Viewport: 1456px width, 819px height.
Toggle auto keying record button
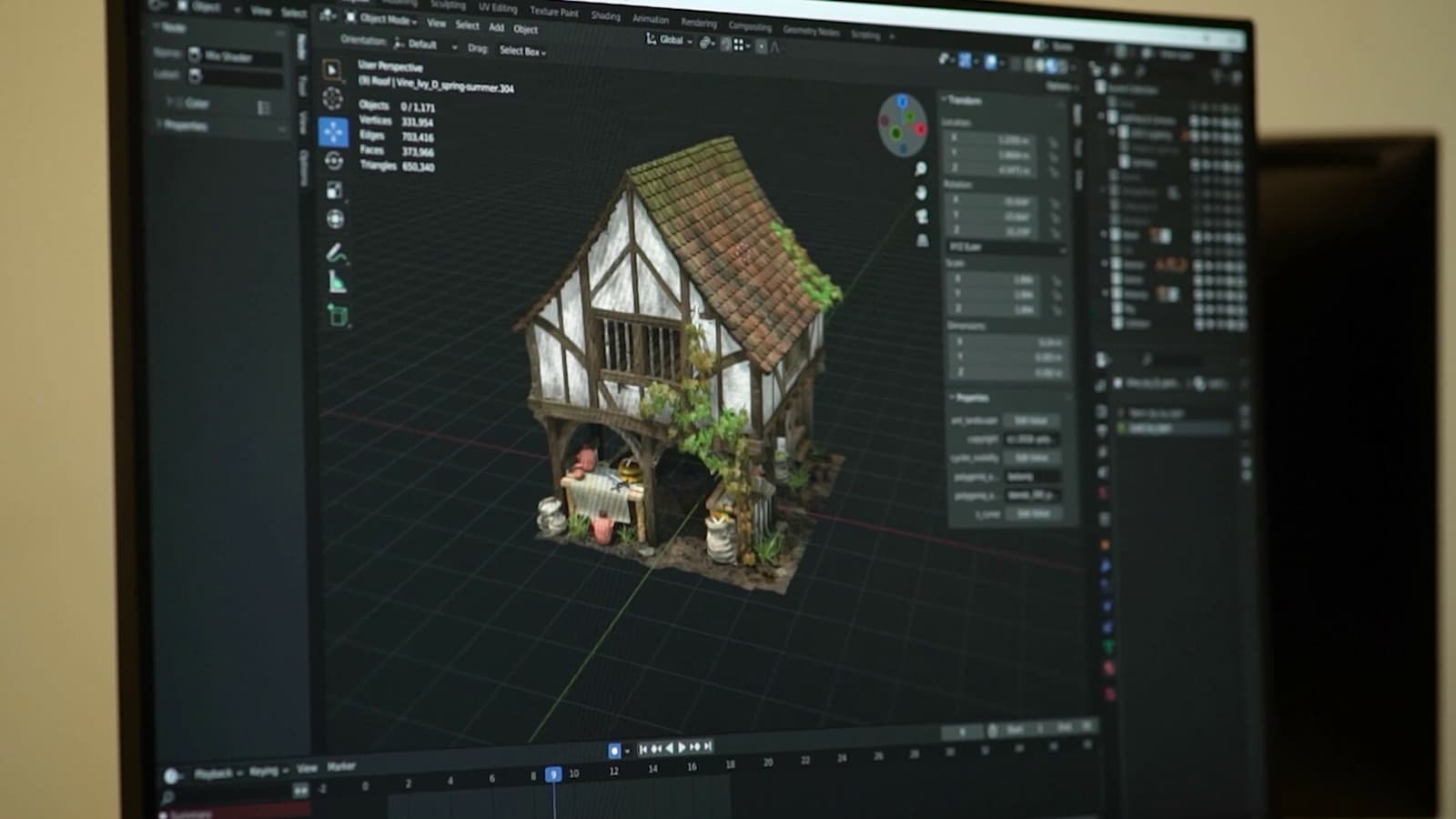point(614,750)
